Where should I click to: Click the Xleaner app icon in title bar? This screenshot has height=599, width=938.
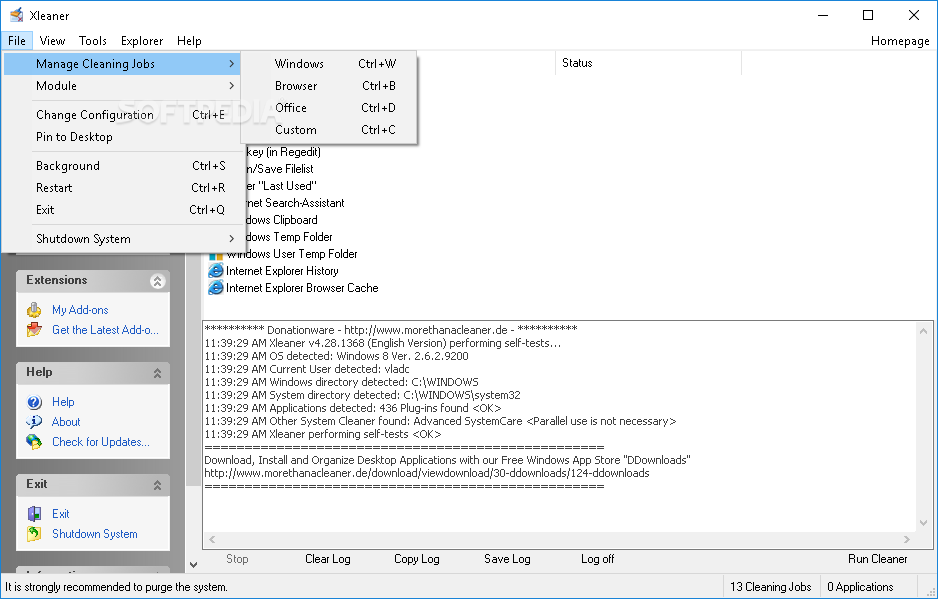(x=16, y=15)
